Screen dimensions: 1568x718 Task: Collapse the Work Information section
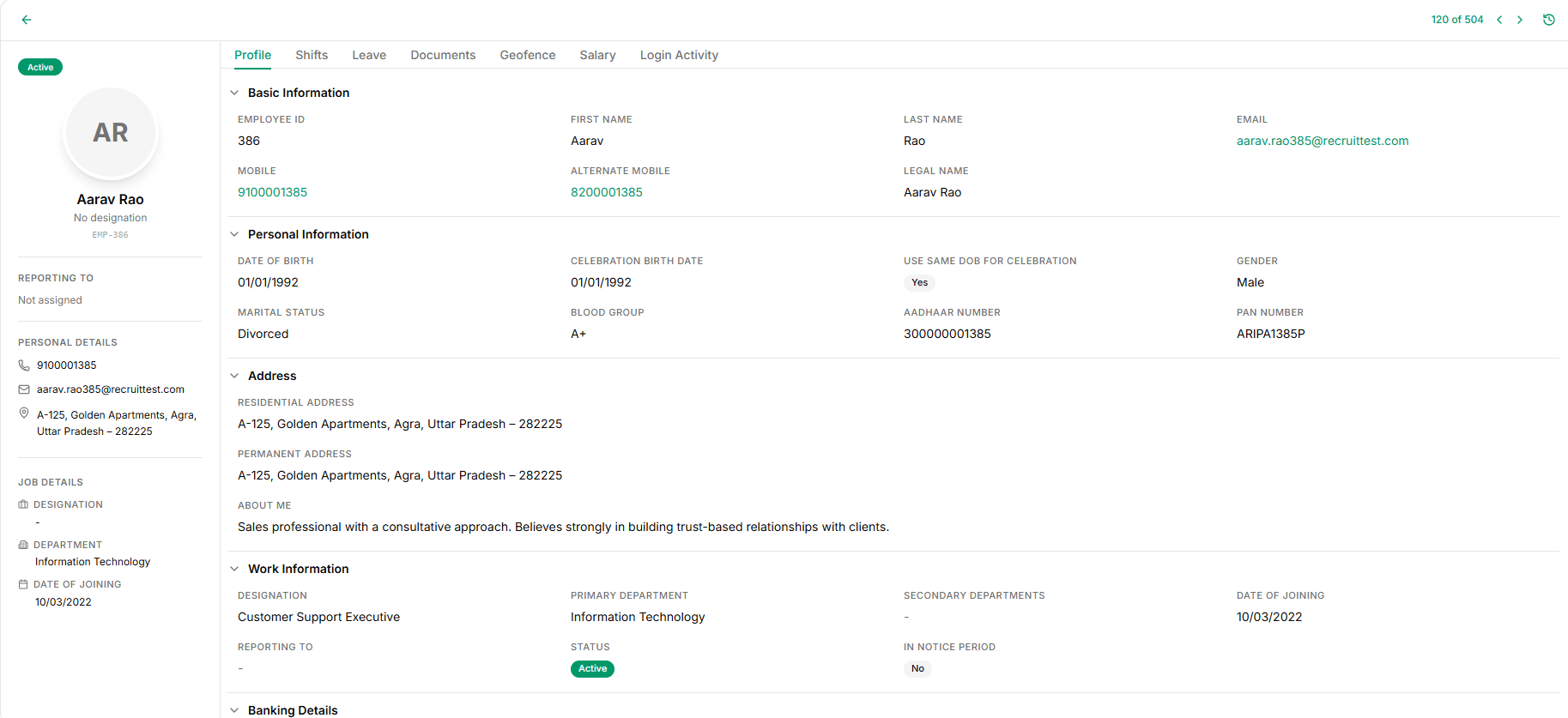coord(234,569)
